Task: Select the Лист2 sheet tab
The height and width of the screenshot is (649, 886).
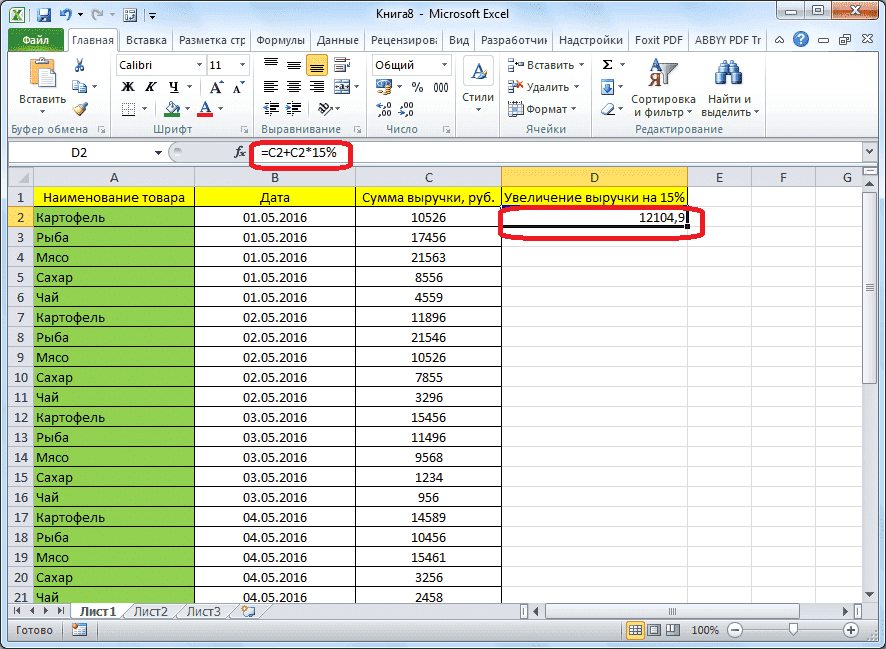Action: pyautogui.click(x=149, y=611)
